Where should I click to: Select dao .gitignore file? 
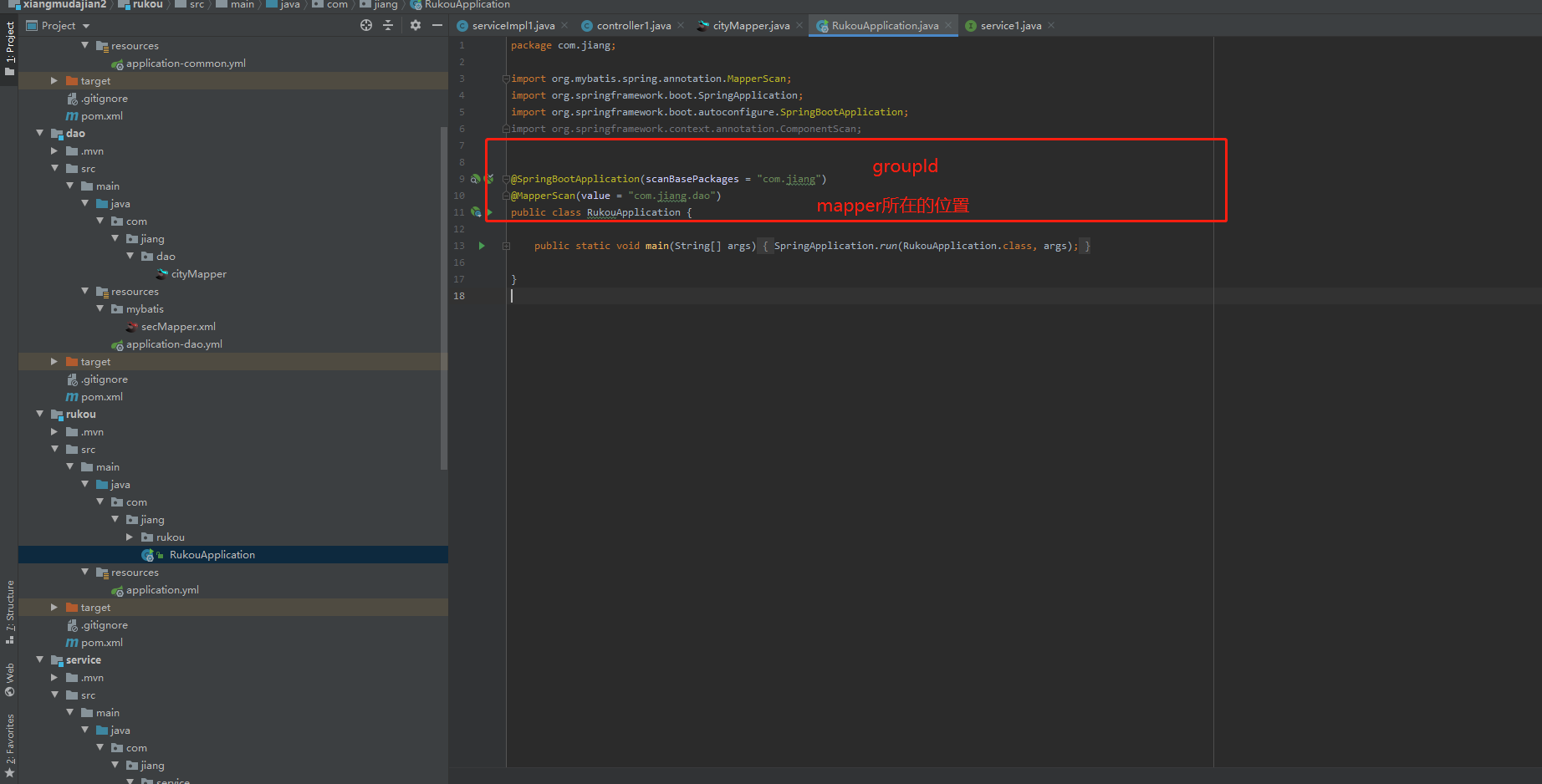click(104, 379)
